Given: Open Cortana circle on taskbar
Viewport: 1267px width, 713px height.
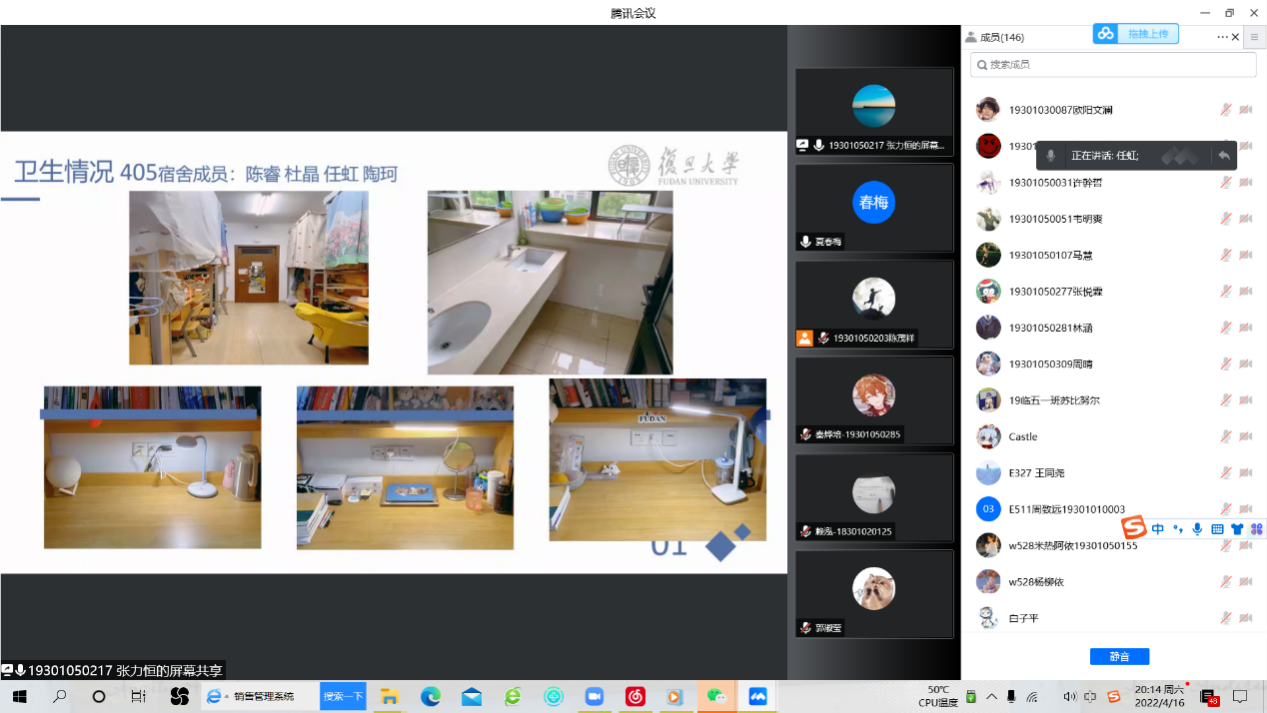Looking at the screenshot, I should pos(99,696).
